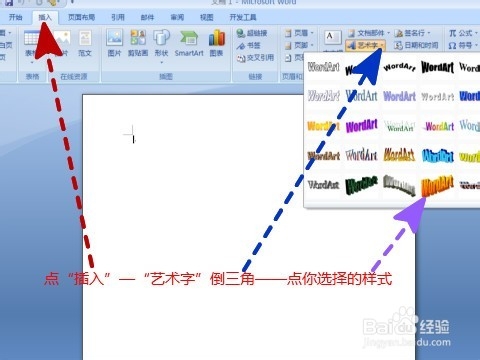Open the 页面布局 (Page Layout) tab
This screenshot has width=480, height=360.
click(81, 17)
